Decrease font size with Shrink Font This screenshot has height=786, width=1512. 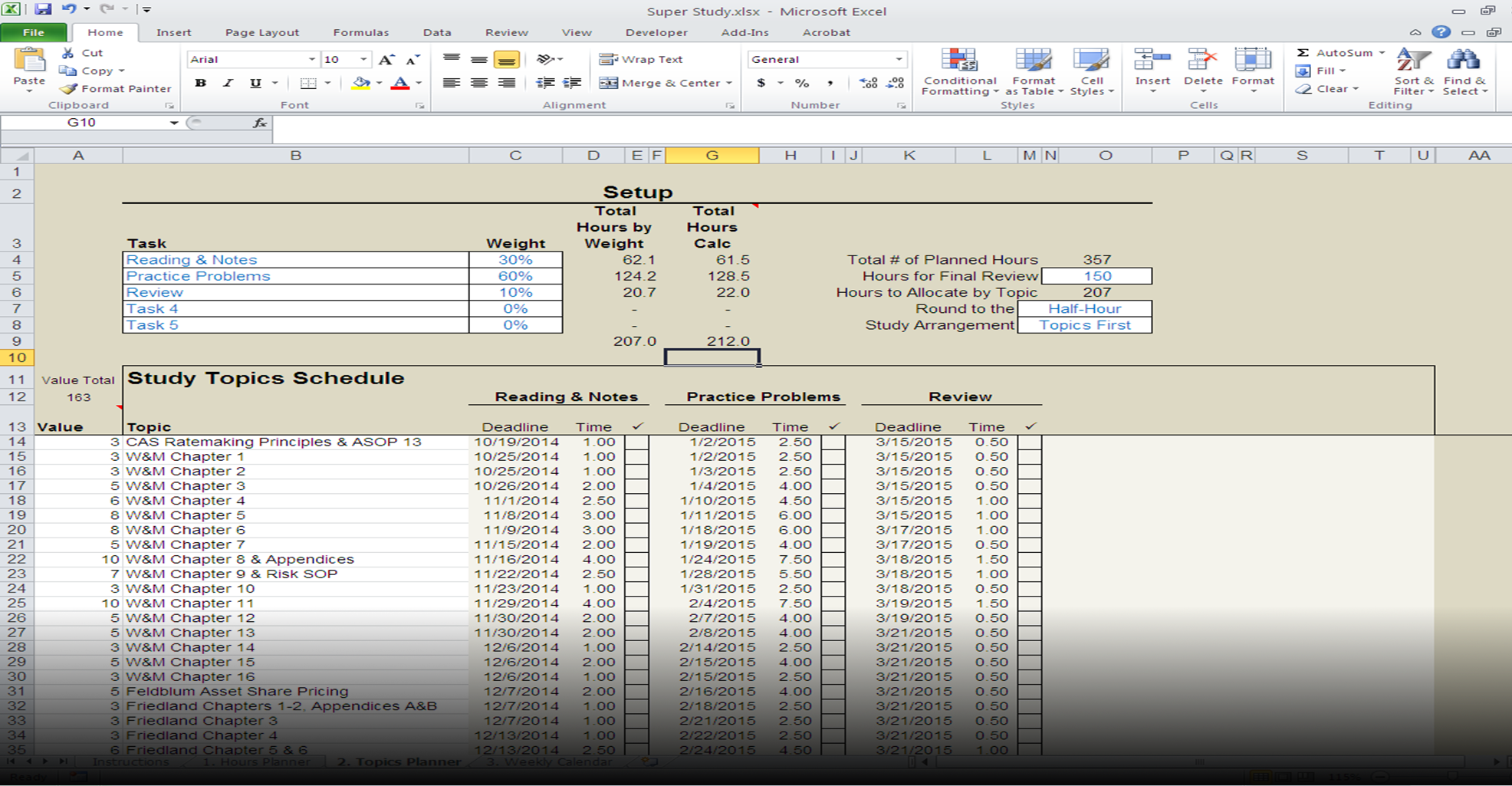coord(413,60)
